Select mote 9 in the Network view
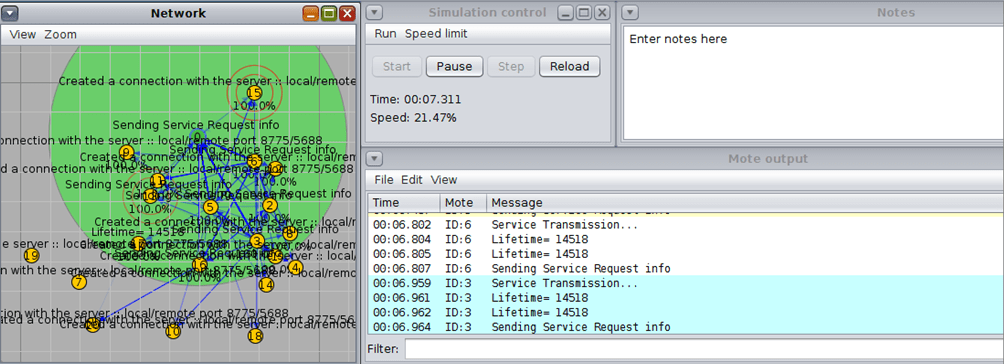Image resolution: width=1004 pixels, height=364 pixels. tap(126, 152)
